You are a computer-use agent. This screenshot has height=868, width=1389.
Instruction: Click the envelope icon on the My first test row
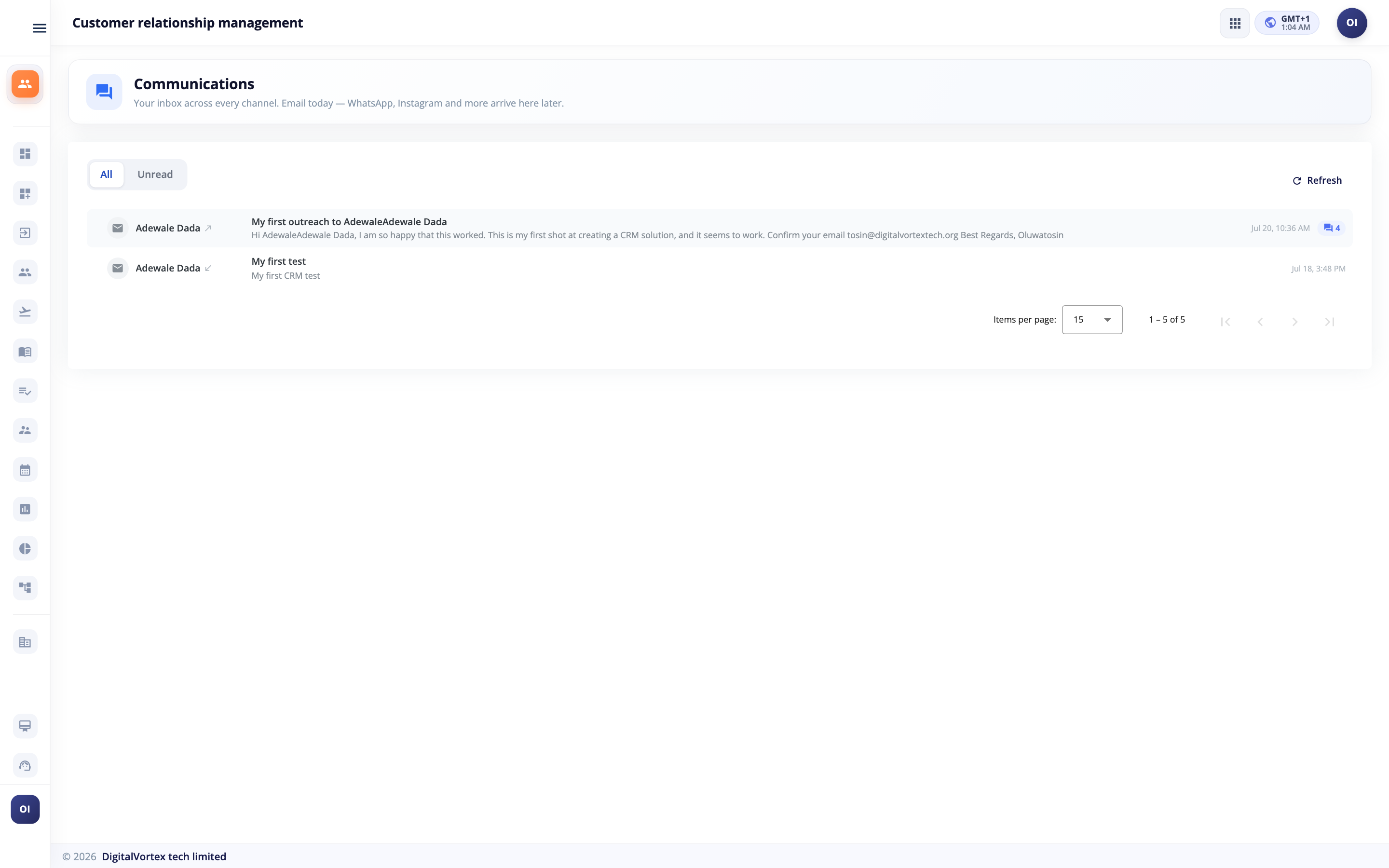click(118, 268)
